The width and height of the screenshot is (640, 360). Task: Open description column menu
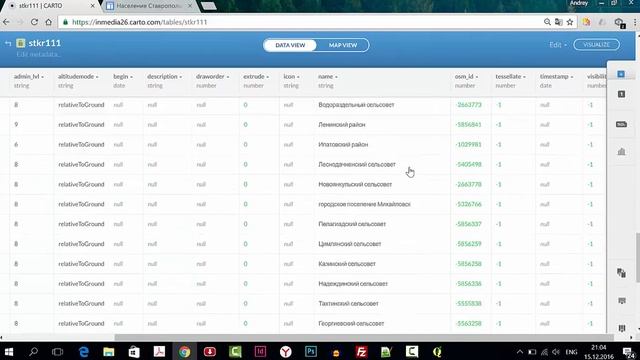[181, 77]
